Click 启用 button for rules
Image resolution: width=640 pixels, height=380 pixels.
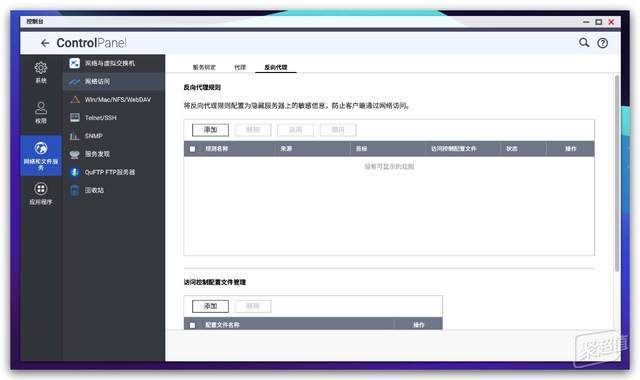point(296,130)
